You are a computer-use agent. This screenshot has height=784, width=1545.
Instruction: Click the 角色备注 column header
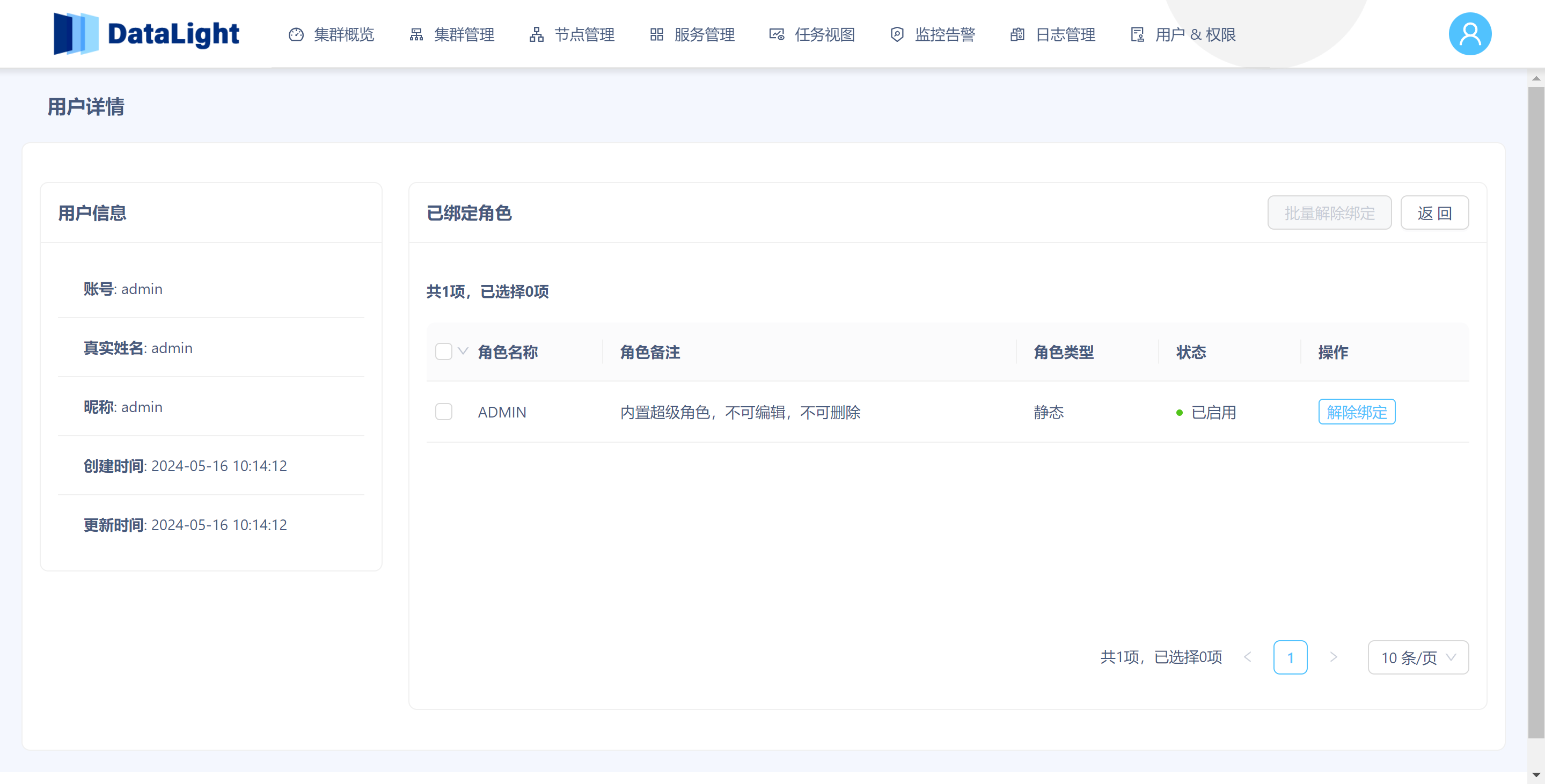coord(650,352)
